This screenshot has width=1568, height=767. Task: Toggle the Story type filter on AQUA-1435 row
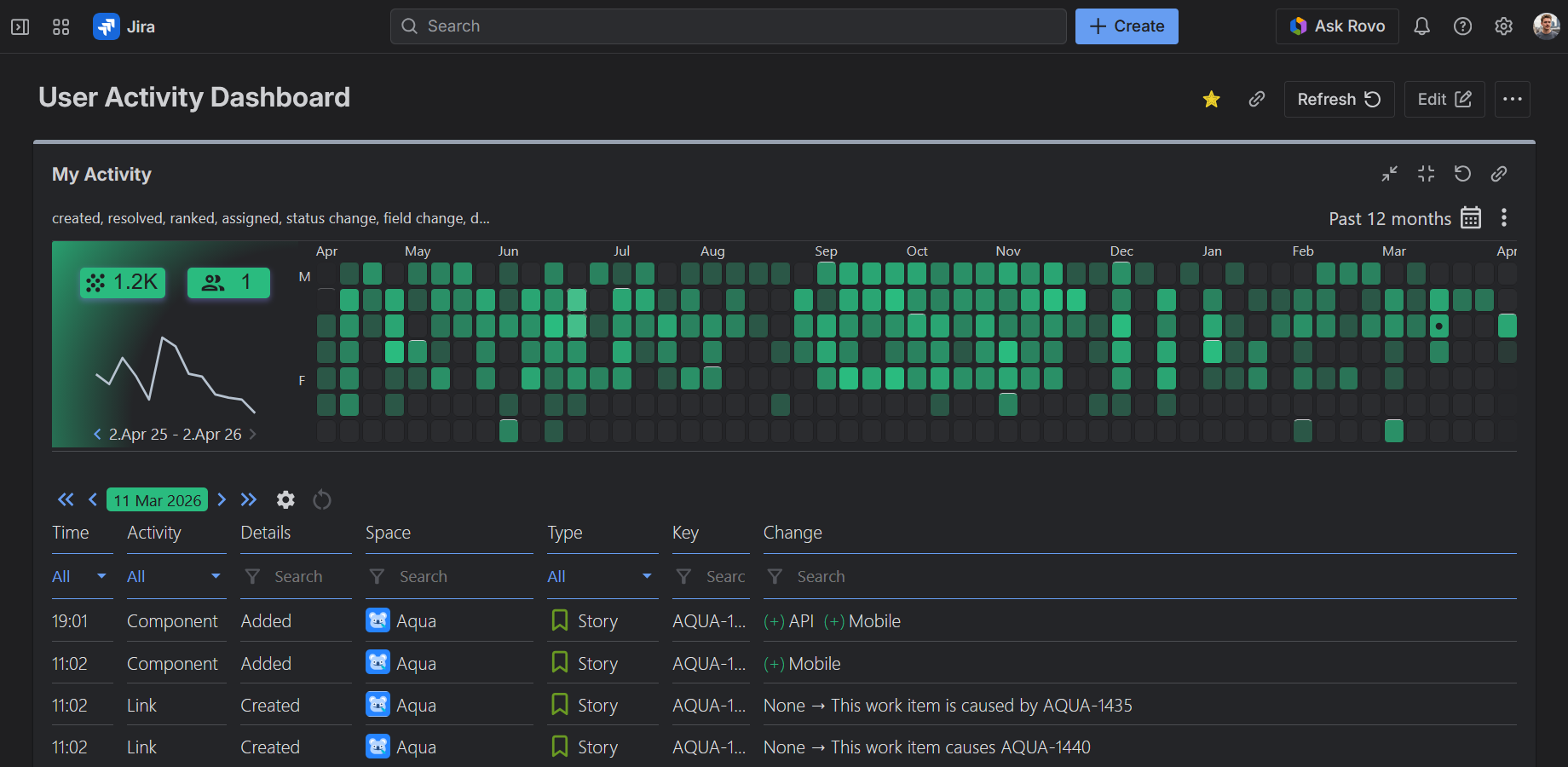tap(585, 705)
